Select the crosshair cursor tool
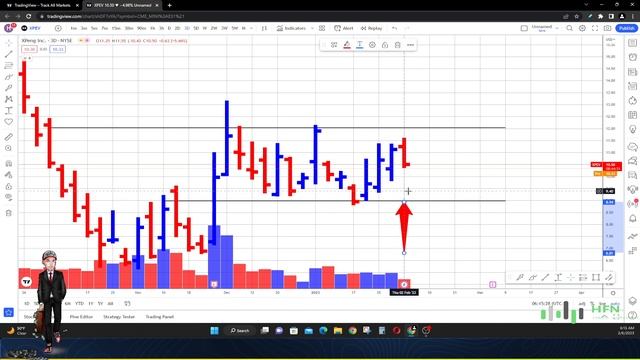Image resolution: width=640 pixels, height=360 pixels. click(9, 43)
